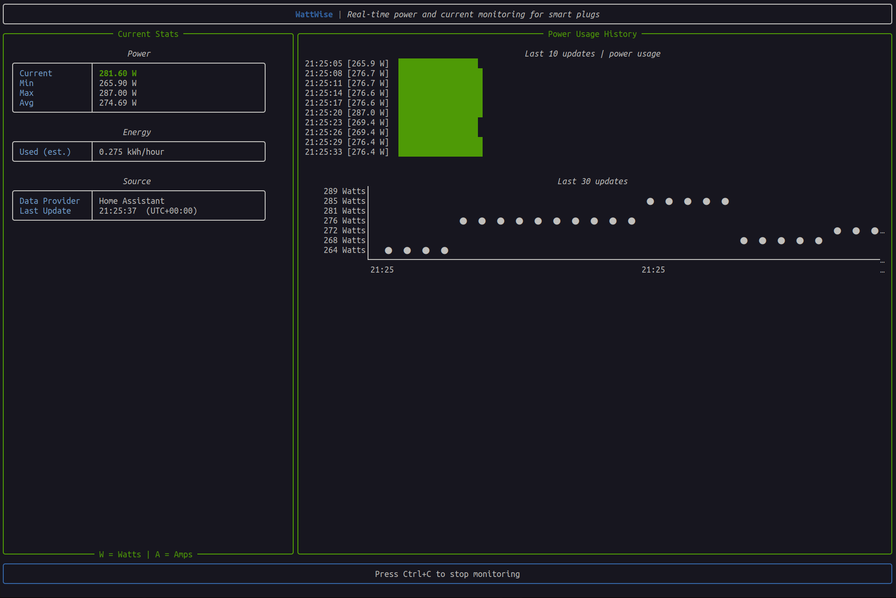Click the Avg power value 274.69 W
Viewport: 896px width, 598px height.
[118, 103]
